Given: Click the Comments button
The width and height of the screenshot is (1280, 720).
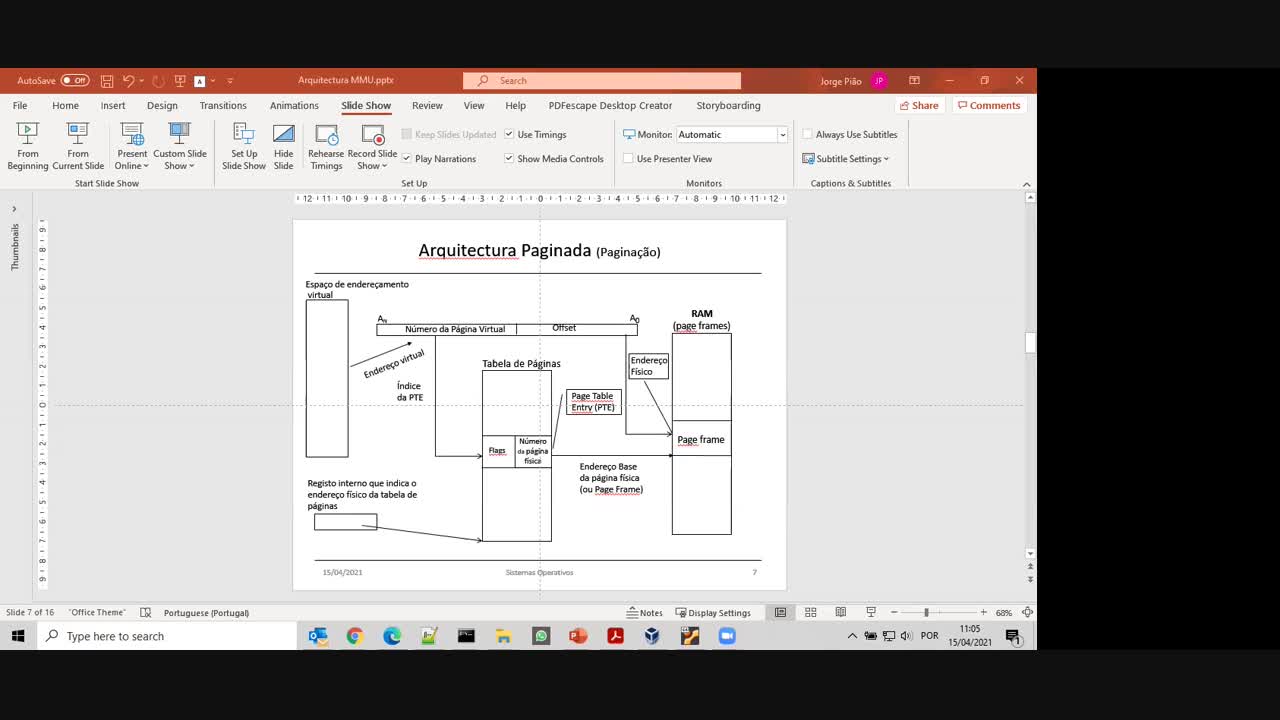Looking at the screenshot, I should [x=988, y=105].
